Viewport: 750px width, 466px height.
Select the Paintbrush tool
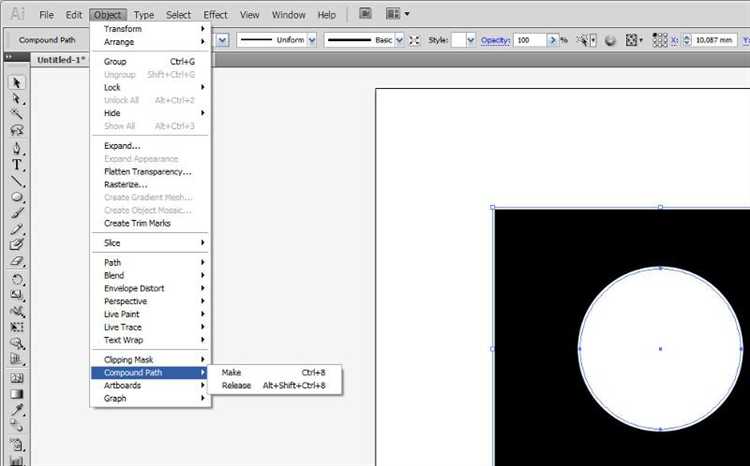tap(16, 213)
